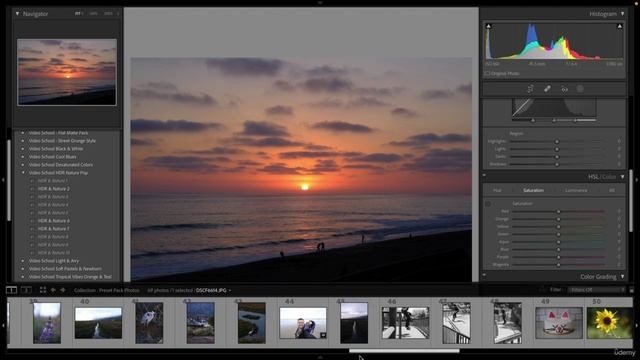Image resolution: width=640 pixels, height=360 pixels.
Task: Expand the Video School Black & White folder
Action: click(23, 149)
